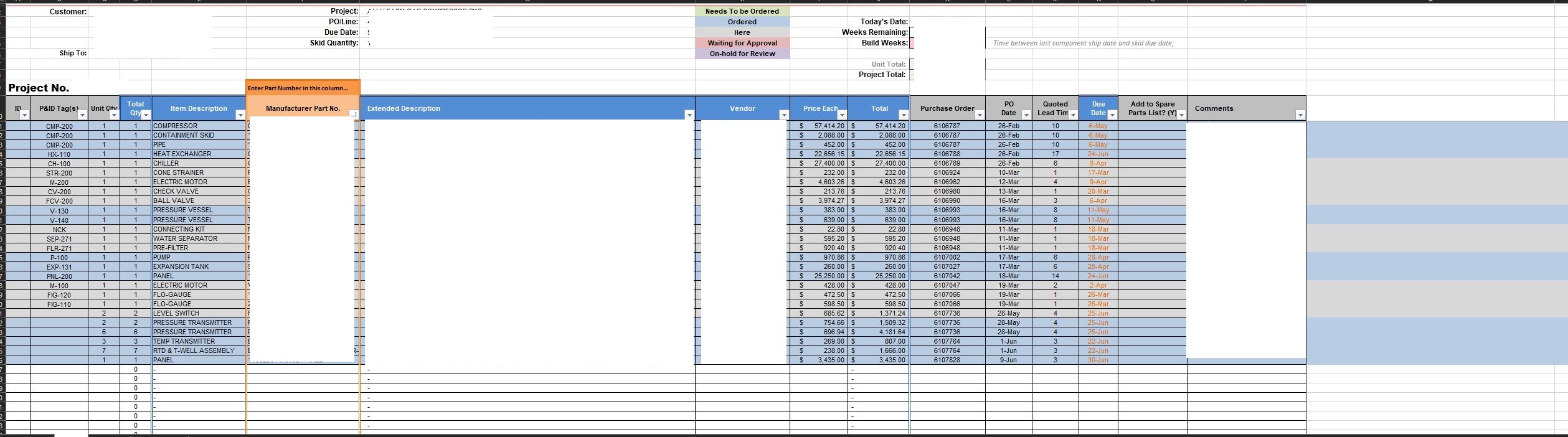Open the Comments column filter dropdown
The width and height of the screenshot is (1568, 437).
coord(1300,115)
